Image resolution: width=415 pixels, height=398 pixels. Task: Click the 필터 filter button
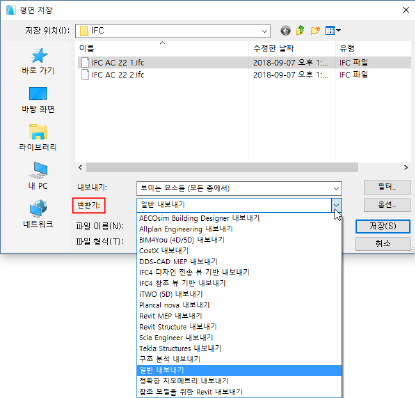coord(387,187)
